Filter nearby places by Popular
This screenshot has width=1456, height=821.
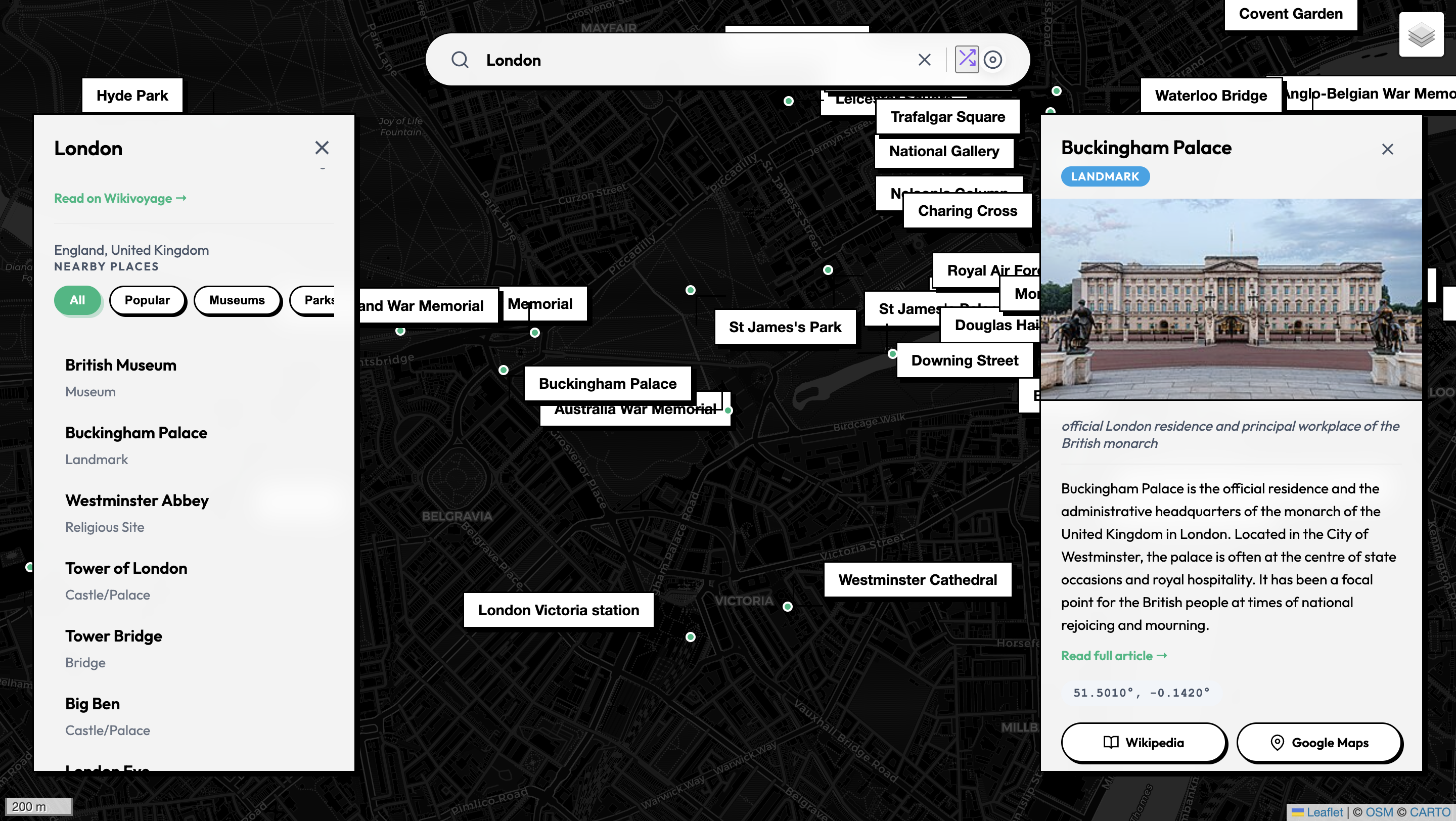tap(147, 300)
